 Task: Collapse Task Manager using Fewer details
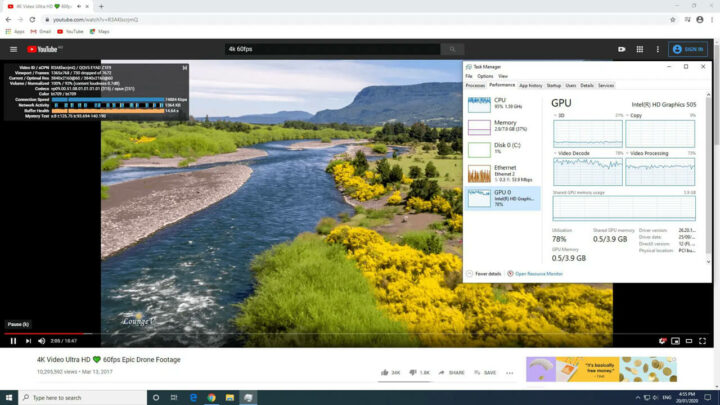coord(487,273)
